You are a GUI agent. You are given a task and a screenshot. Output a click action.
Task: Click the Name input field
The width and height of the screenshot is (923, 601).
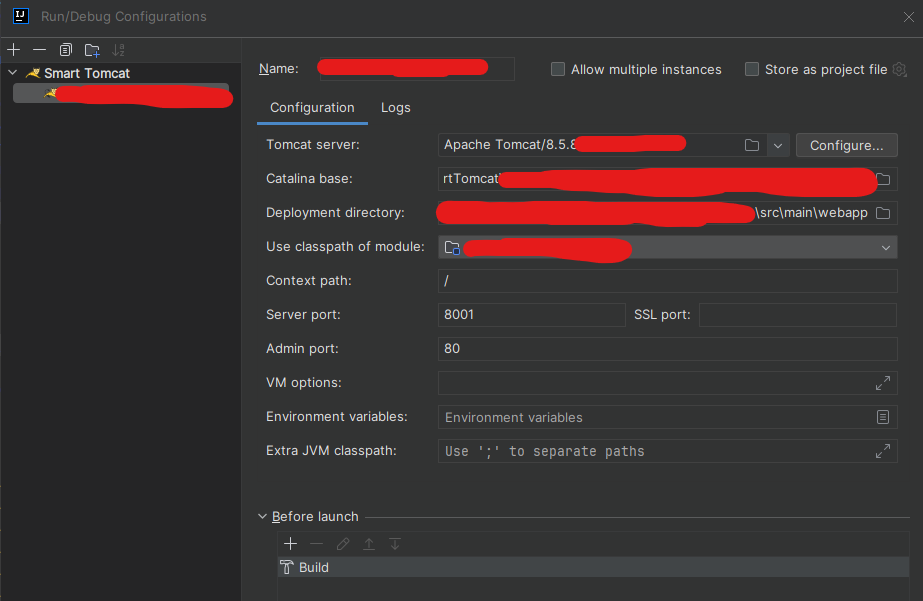pyautogui.click(x=416, y=69)
